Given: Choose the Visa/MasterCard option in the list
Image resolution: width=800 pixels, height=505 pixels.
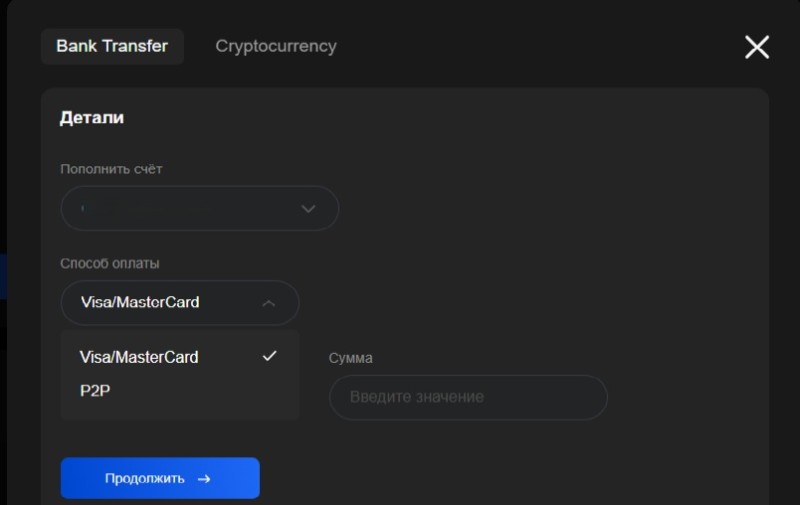Looking at the screenshot, I should 139,357.
